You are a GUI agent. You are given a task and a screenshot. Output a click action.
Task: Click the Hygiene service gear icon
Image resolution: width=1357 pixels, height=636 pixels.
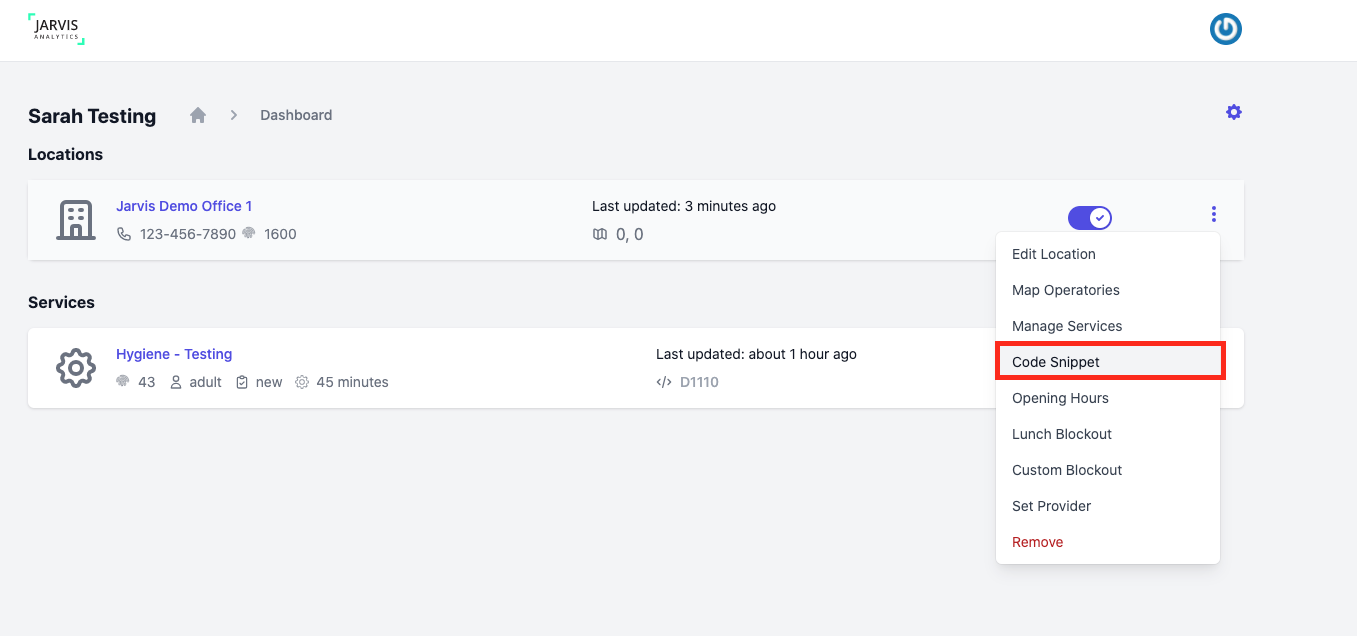coord(76,368)
